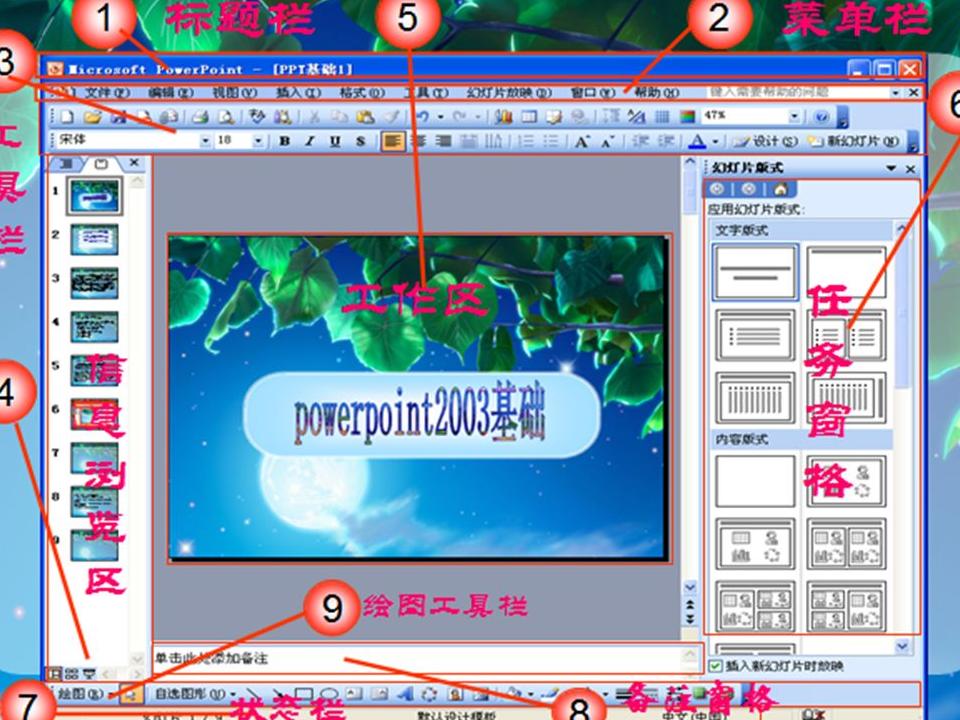Insert a chart using the chart icon
This screenshot has width=960, height=720.
503,116
